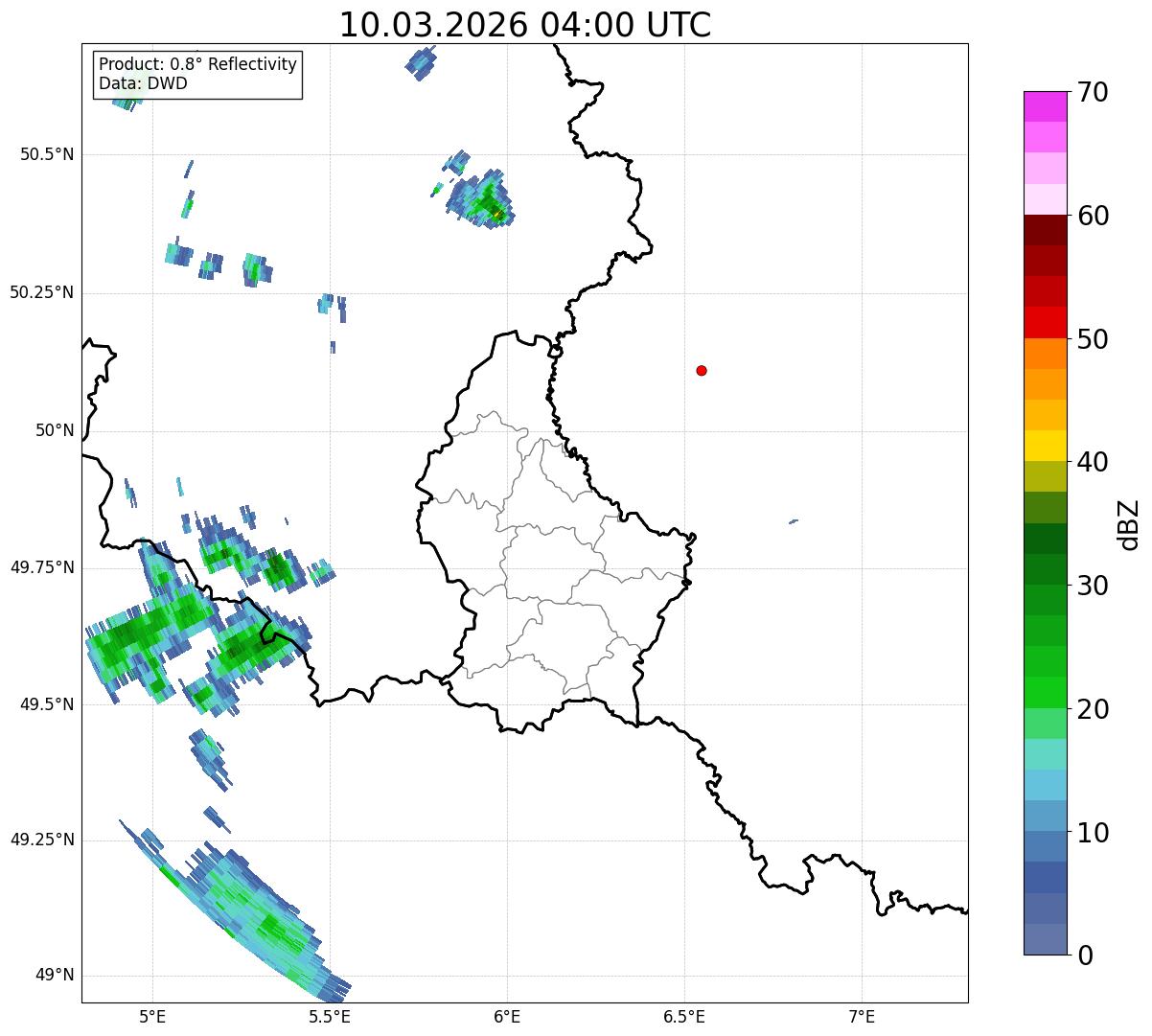
Task: Click the title "10.03.2026 04:00 UTC"
Action: [x=525, y=24]
